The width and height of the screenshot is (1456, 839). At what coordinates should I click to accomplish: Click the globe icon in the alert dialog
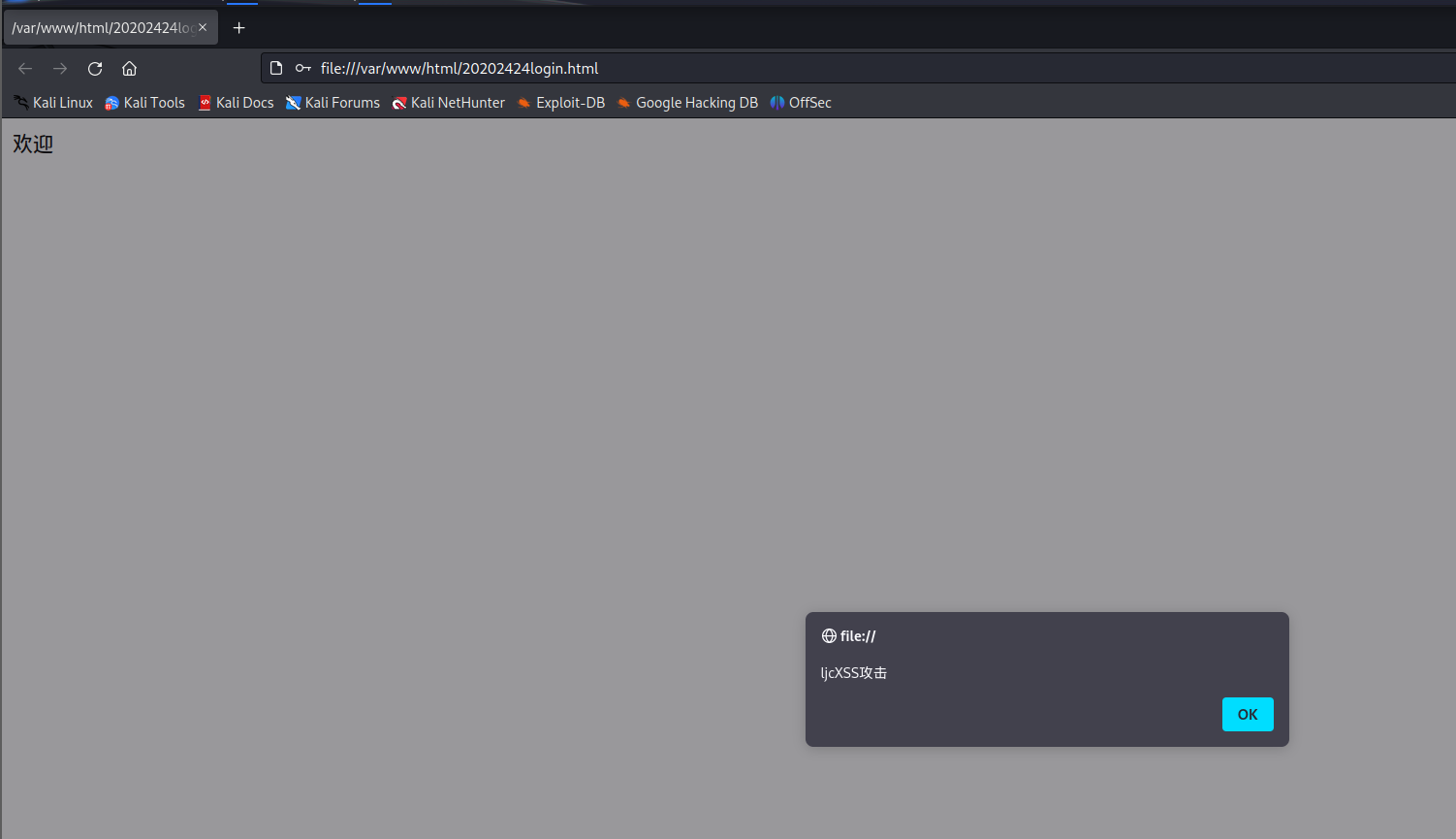pyautogui.click(x=829, y=636)
